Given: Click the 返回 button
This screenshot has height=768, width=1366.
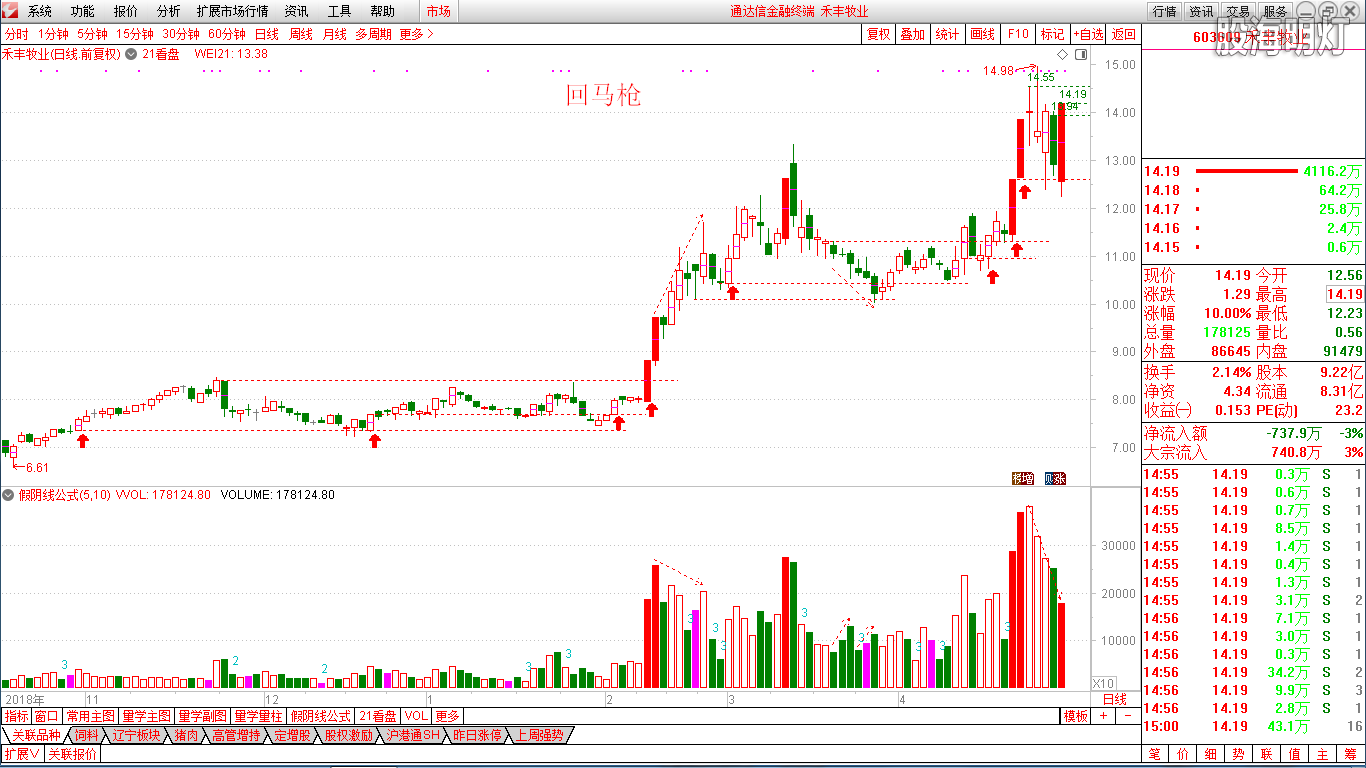Looking at the screenshot, I should (1124, 34).
